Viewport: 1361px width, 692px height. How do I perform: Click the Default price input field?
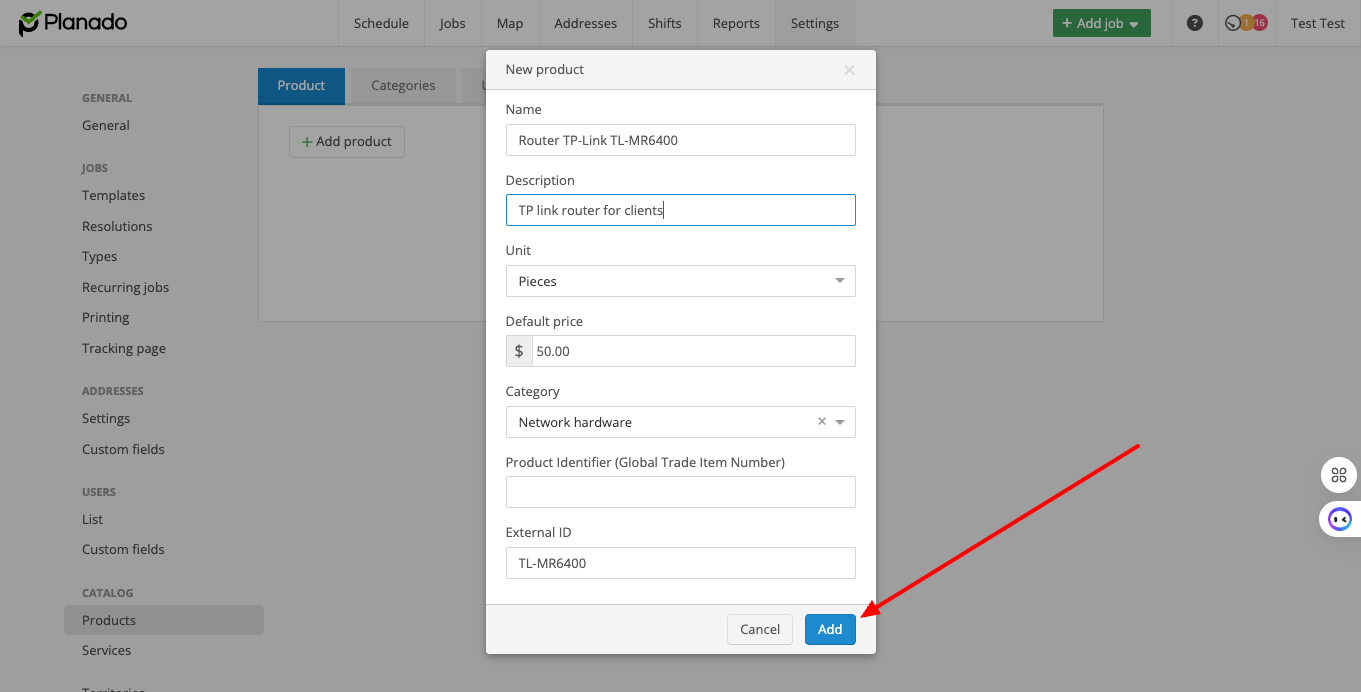[694, 351]
